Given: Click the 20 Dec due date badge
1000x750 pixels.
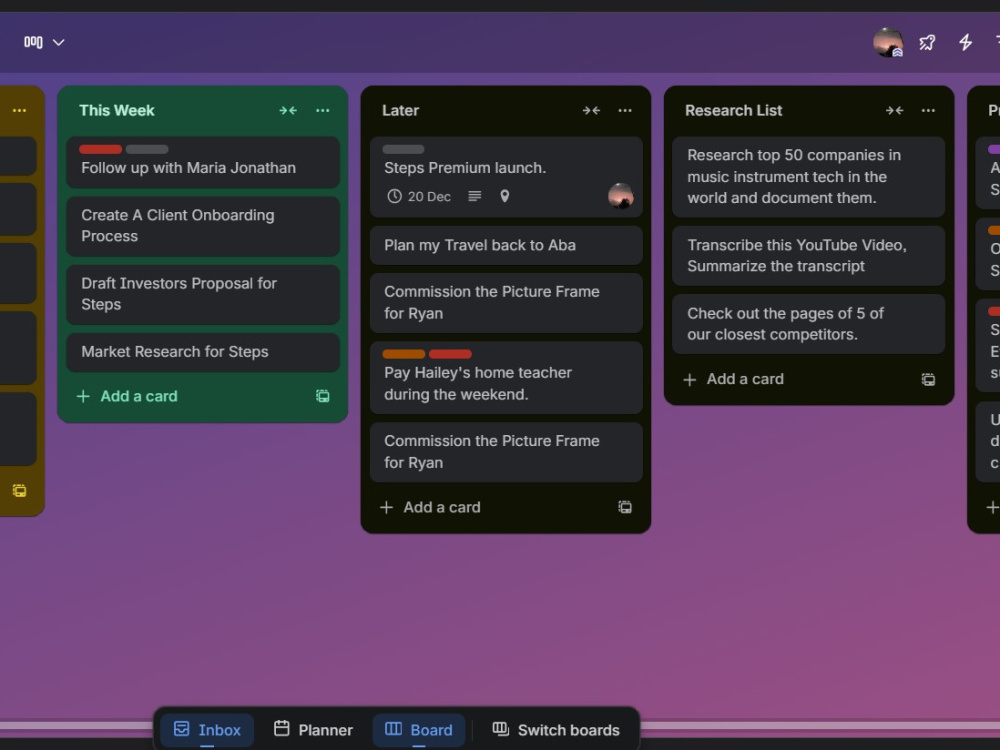Looking at the screenshot, I should point(419,196).
